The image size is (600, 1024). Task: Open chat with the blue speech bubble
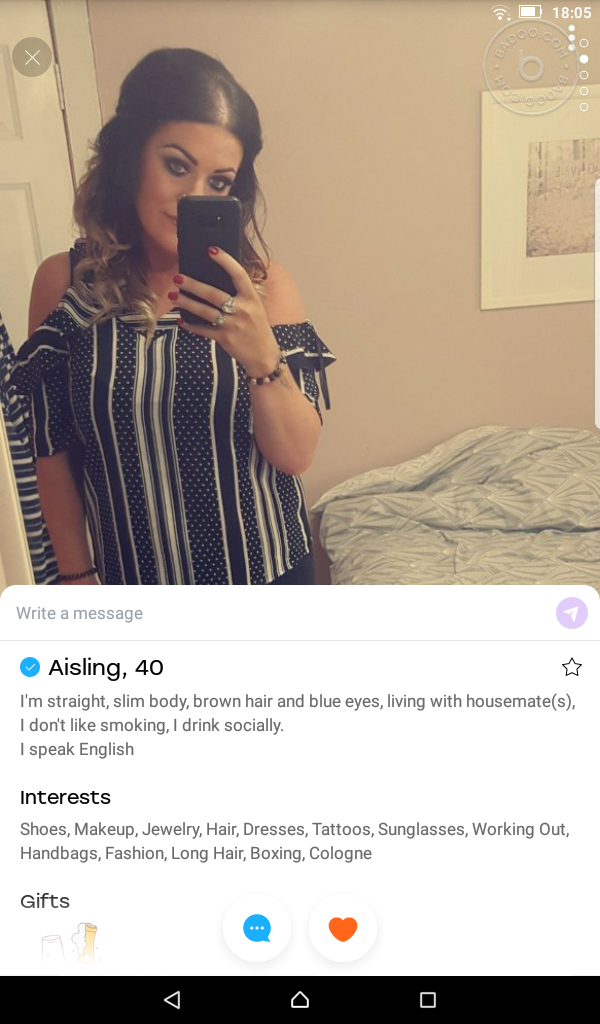pyautogui.click(x=257, y=928)
